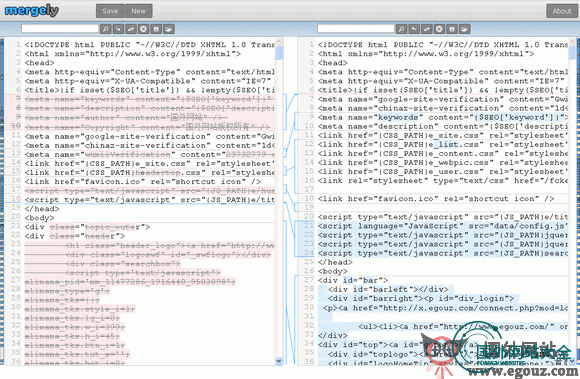580x379 pixels.
Task: Click right pane div id="bar" line
Action: (x=353, y=280)
